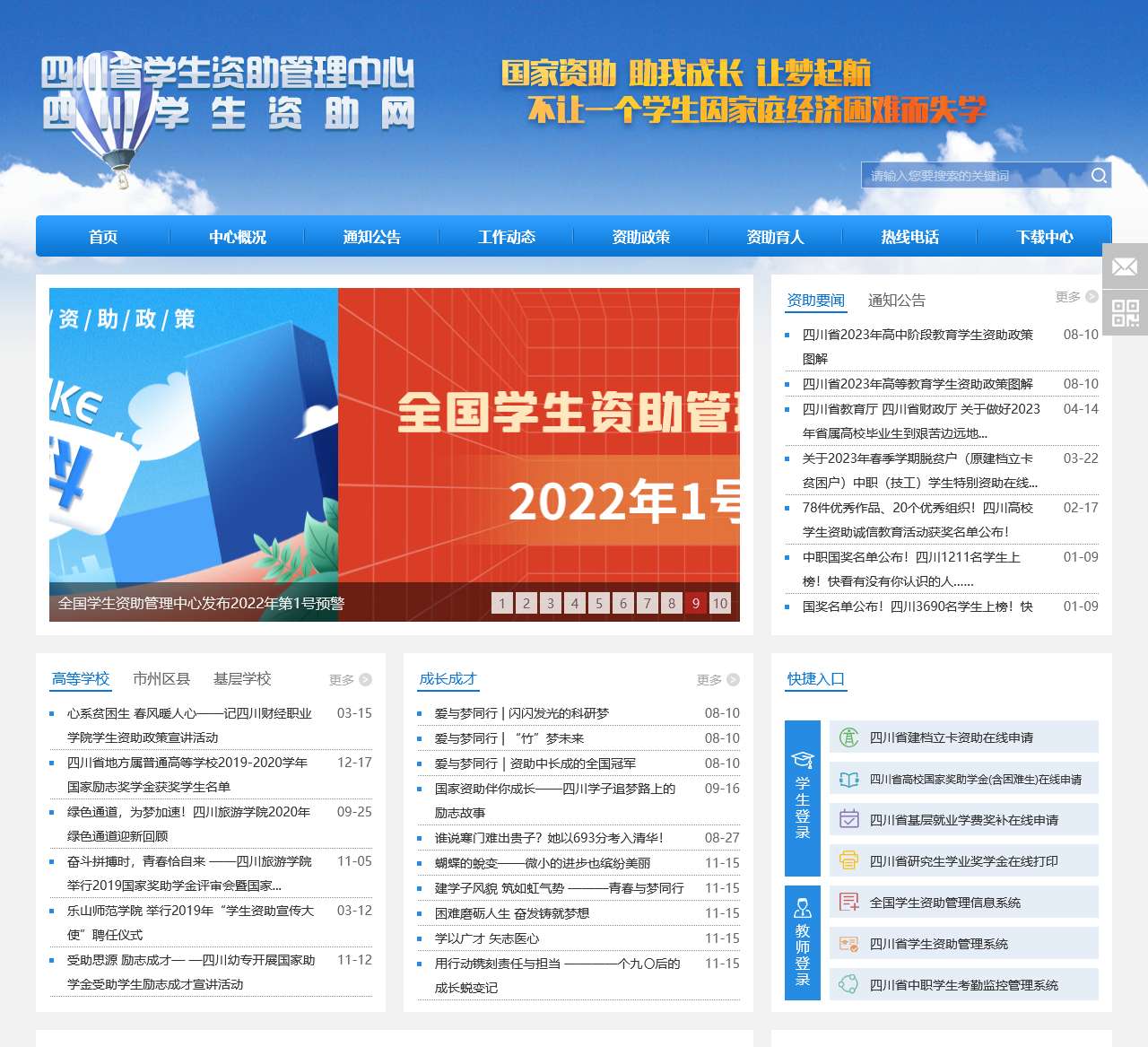This screenshot has height=1047, width=1148.
Task: Switch to the 资助要闻 tab
Action: tap(815, 301)
